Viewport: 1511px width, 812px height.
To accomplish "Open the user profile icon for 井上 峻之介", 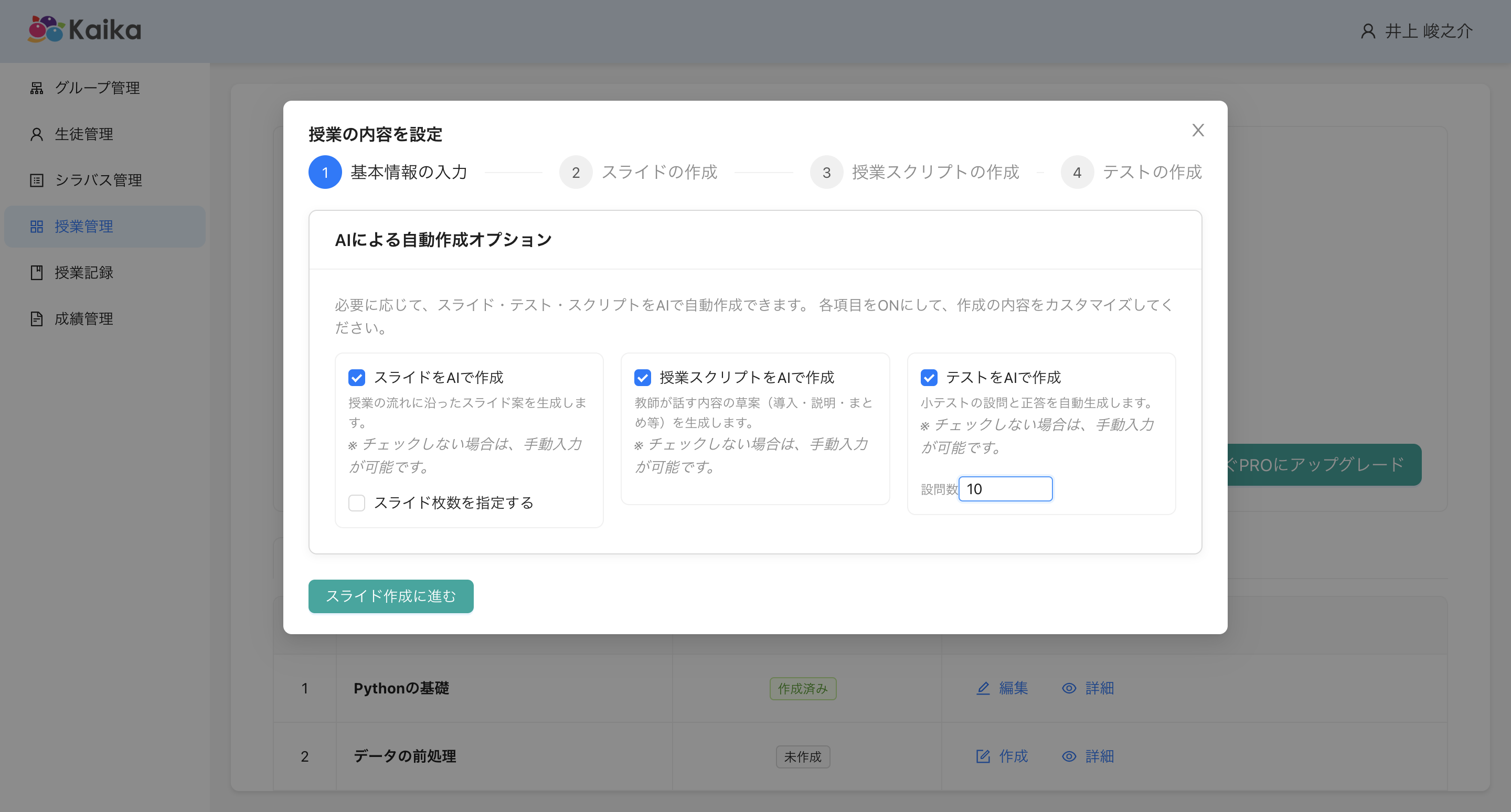I will click(x=1368, y=31).
